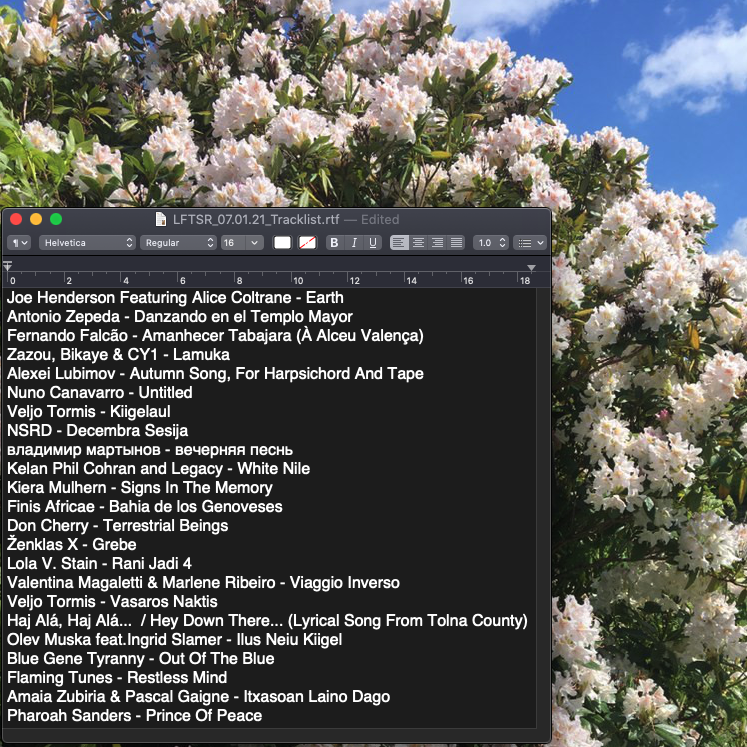
Task: Click the RTF document icon in title bar
Action: point(161,220)
